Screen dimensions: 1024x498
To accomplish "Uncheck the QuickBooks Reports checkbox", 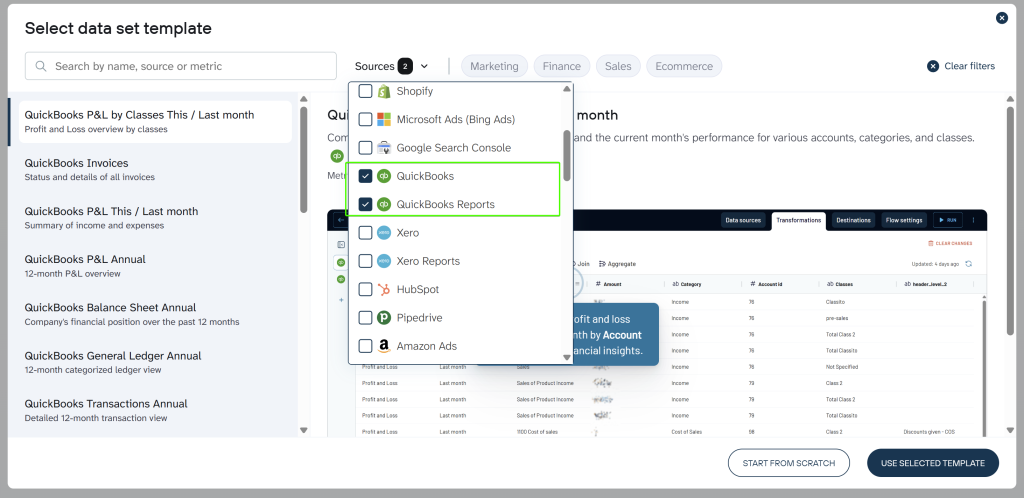I will 365,204.
